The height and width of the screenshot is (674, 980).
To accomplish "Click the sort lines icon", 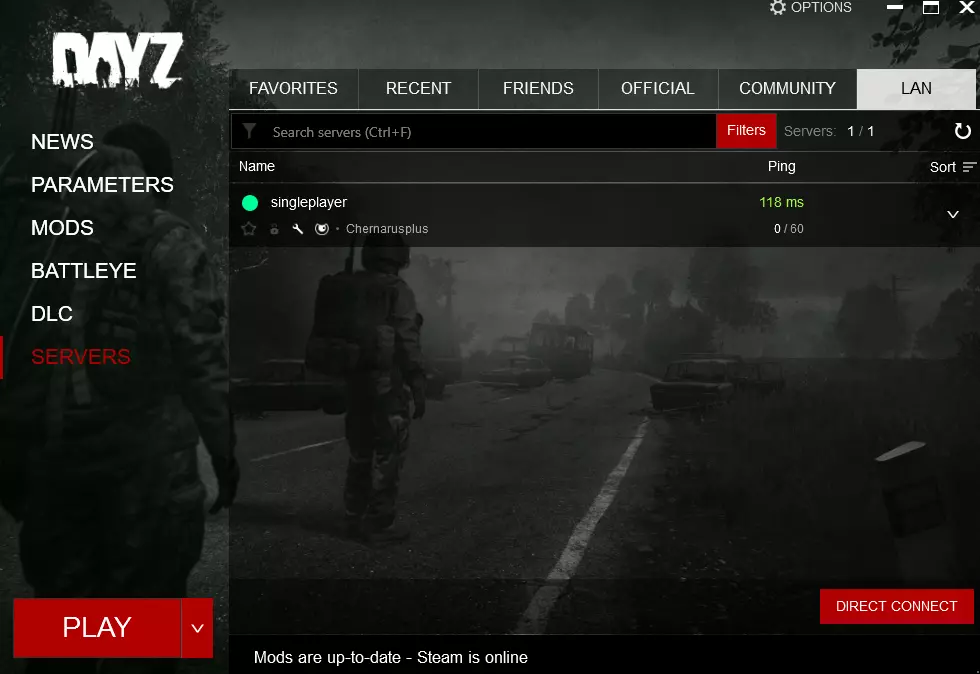I will click(969, 167).
